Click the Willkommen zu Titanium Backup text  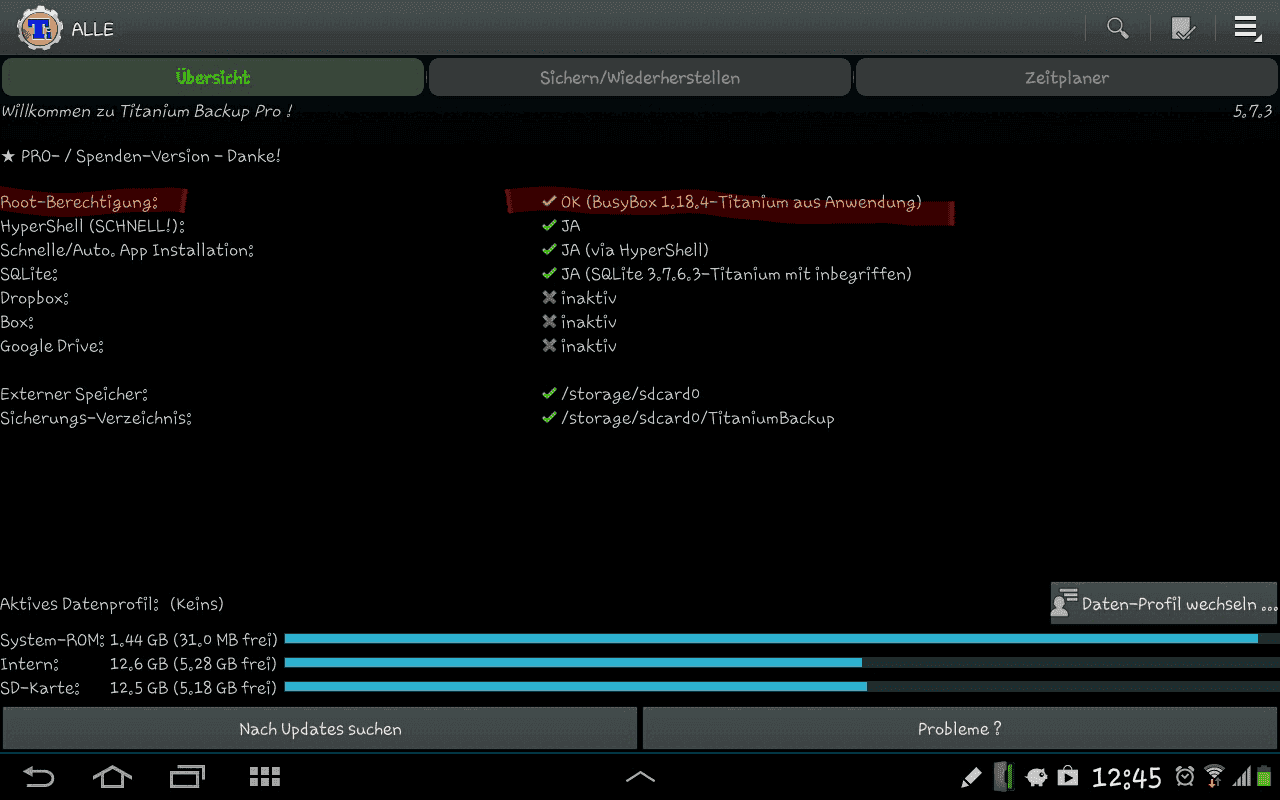click(146, 111)
